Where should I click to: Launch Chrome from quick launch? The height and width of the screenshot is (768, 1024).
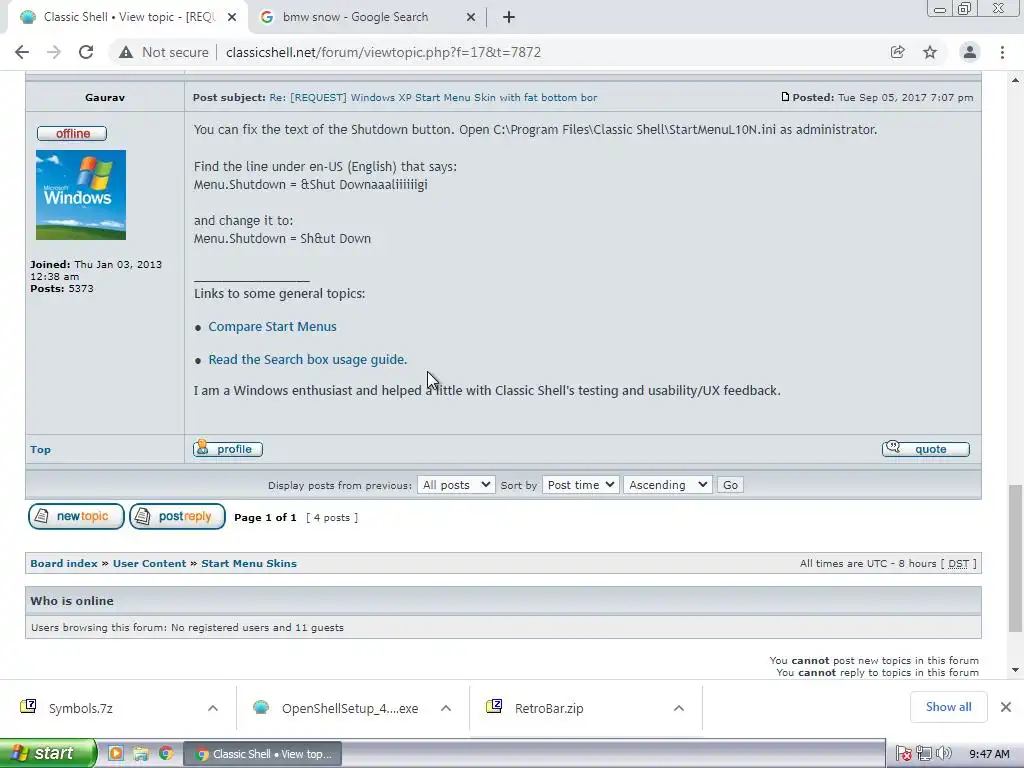[x=166, y=754]
